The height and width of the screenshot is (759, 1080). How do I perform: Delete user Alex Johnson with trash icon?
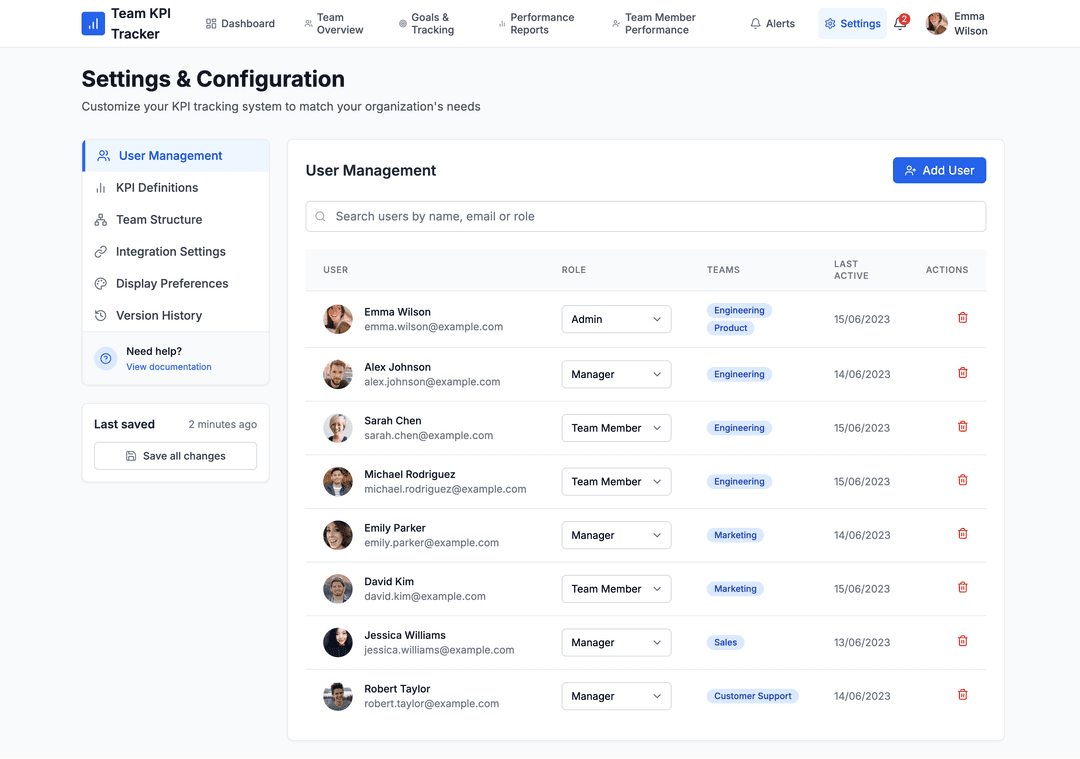coord(962,373)
